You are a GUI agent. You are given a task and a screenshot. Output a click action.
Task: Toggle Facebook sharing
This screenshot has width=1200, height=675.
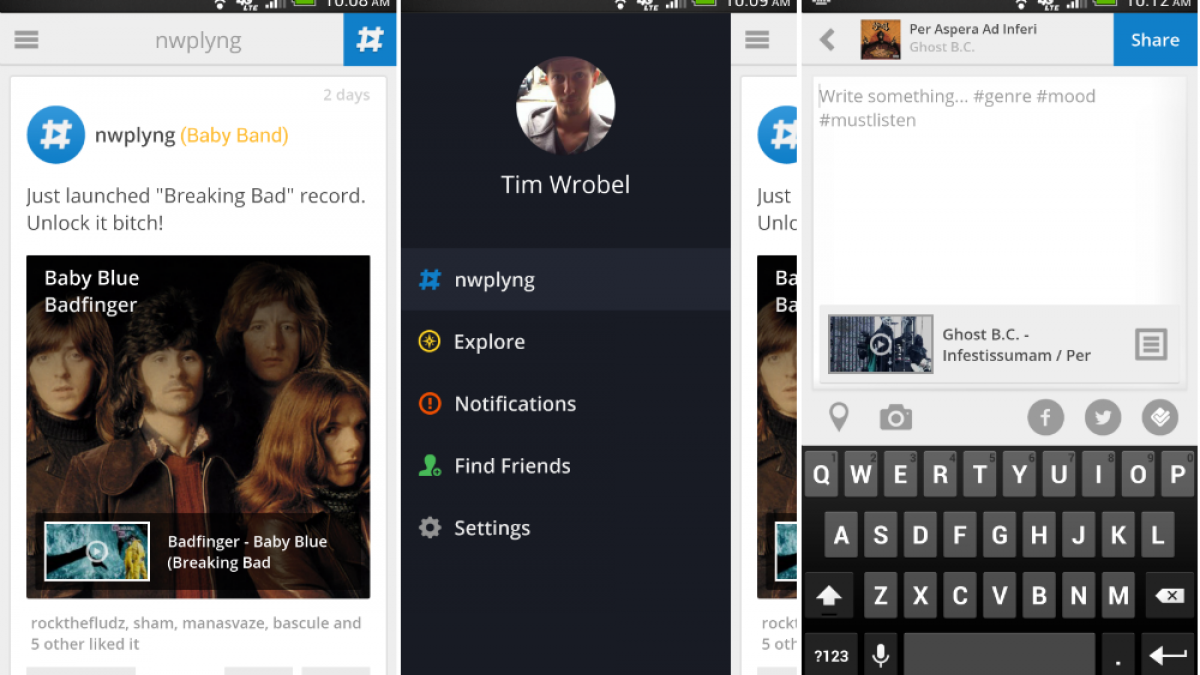point(1046,417)
